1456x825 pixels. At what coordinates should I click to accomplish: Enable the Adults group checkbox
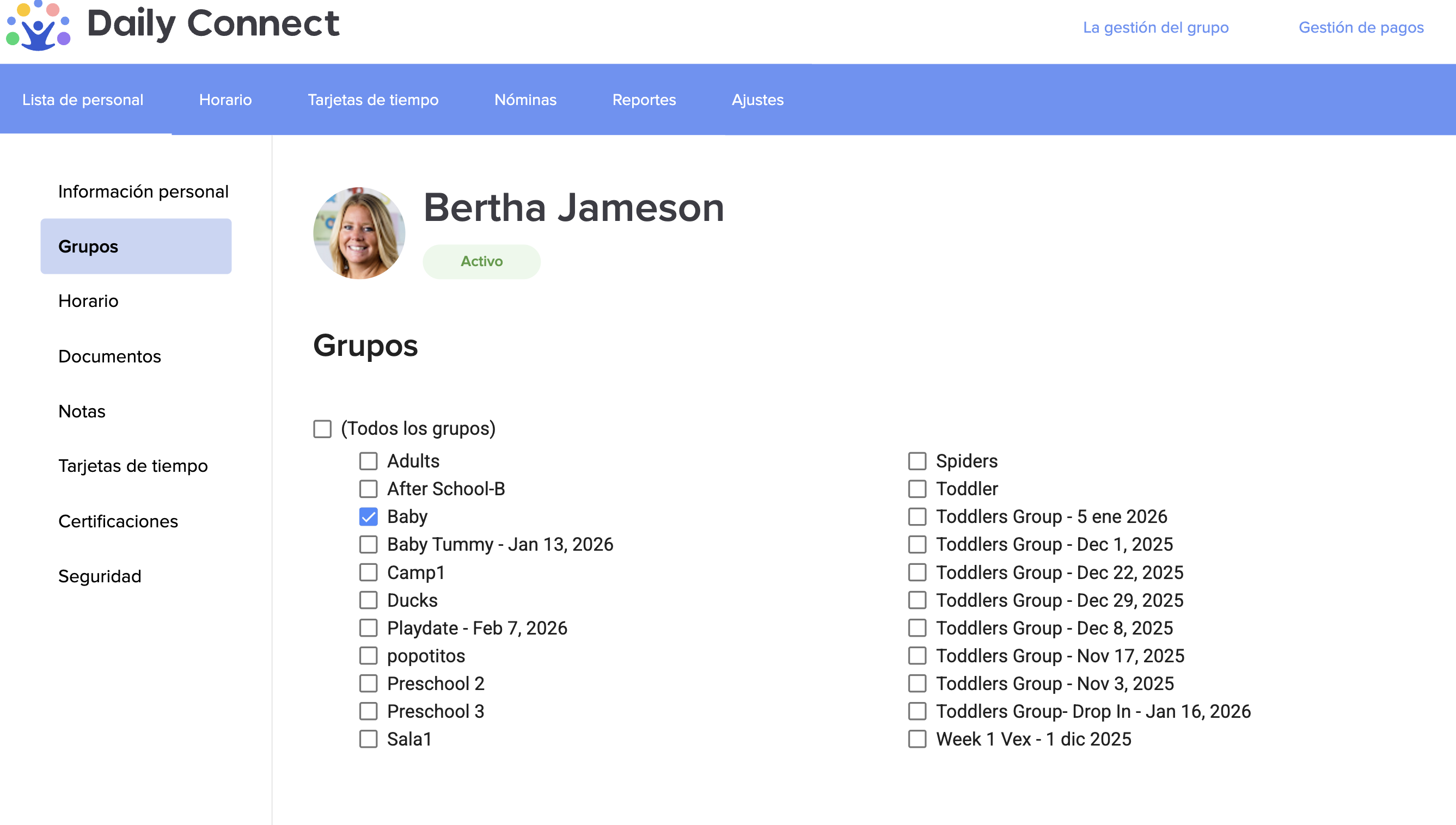tap(369, 461)
